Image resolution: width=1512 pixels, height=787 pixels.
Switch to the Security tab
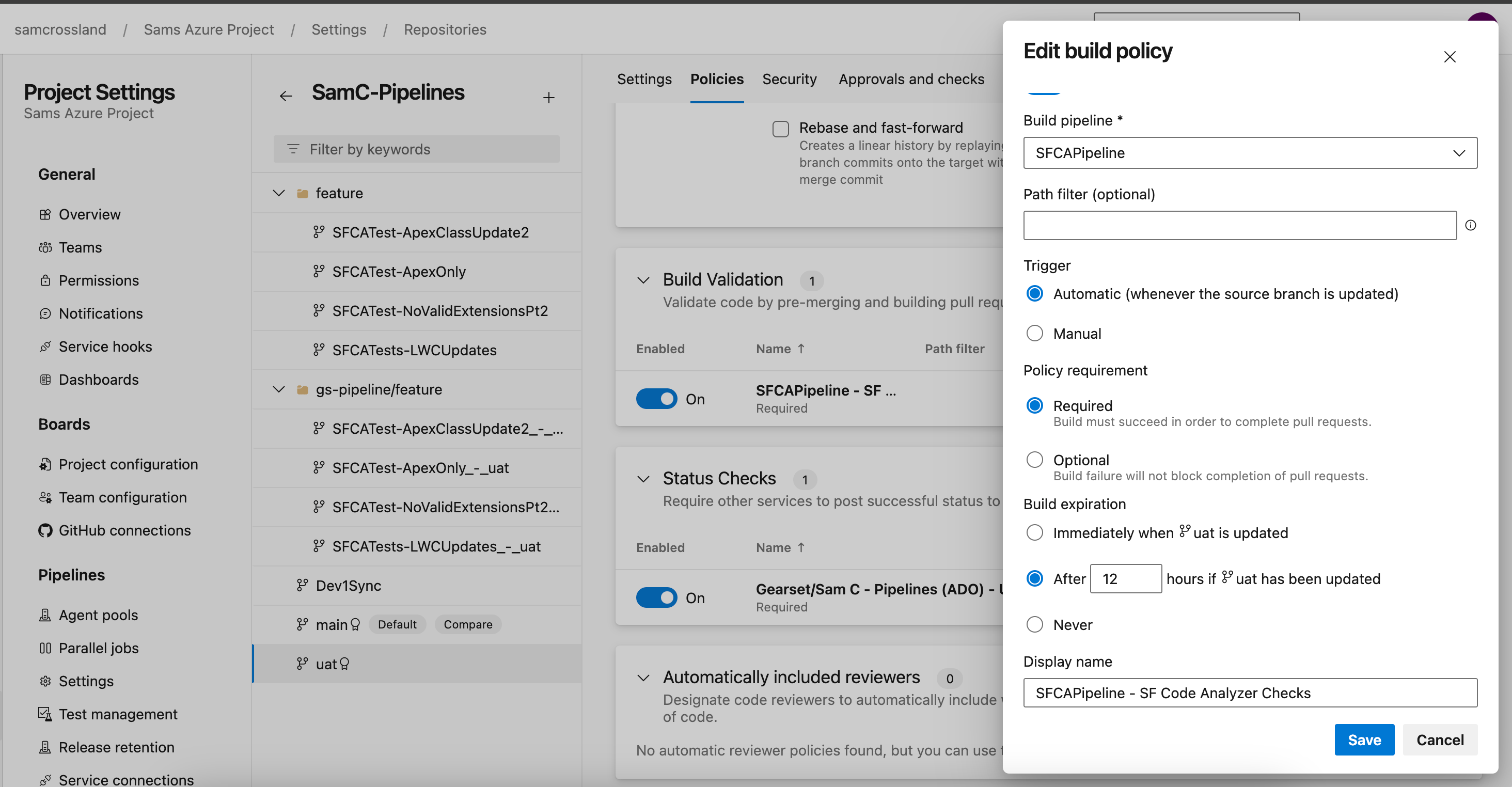tap(789, 78)
